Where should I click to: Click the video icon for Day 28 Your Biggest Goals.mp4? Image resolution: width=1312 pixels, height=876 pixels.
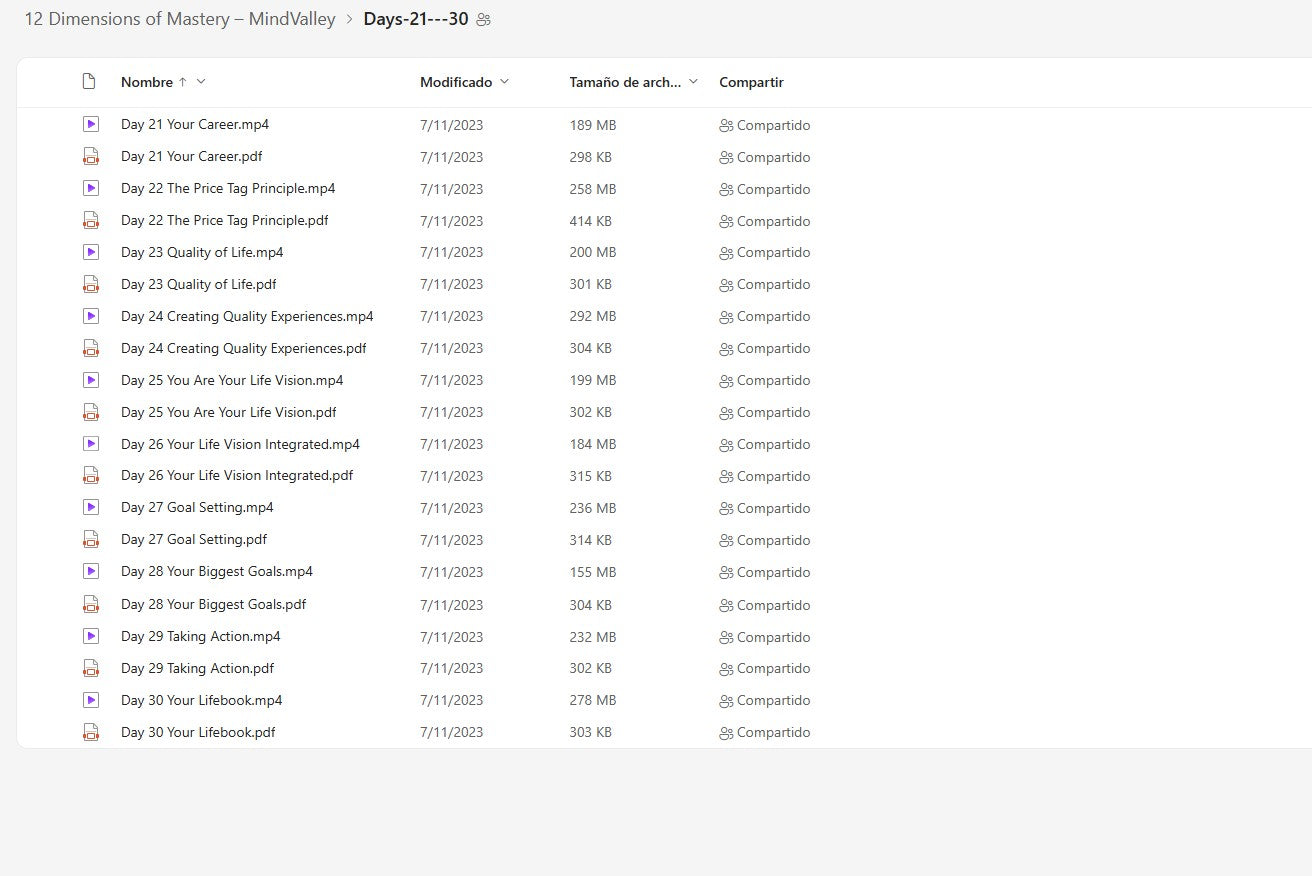tap(91, 572)
